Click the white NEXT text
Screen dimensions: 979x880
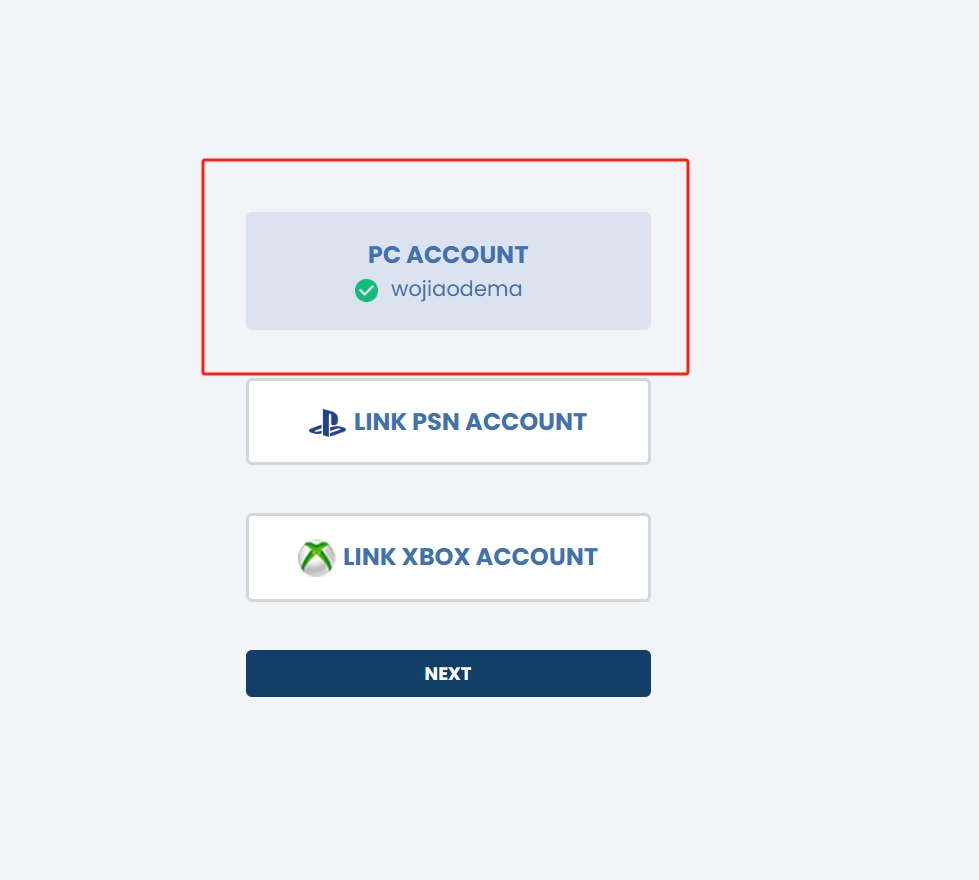448,674
